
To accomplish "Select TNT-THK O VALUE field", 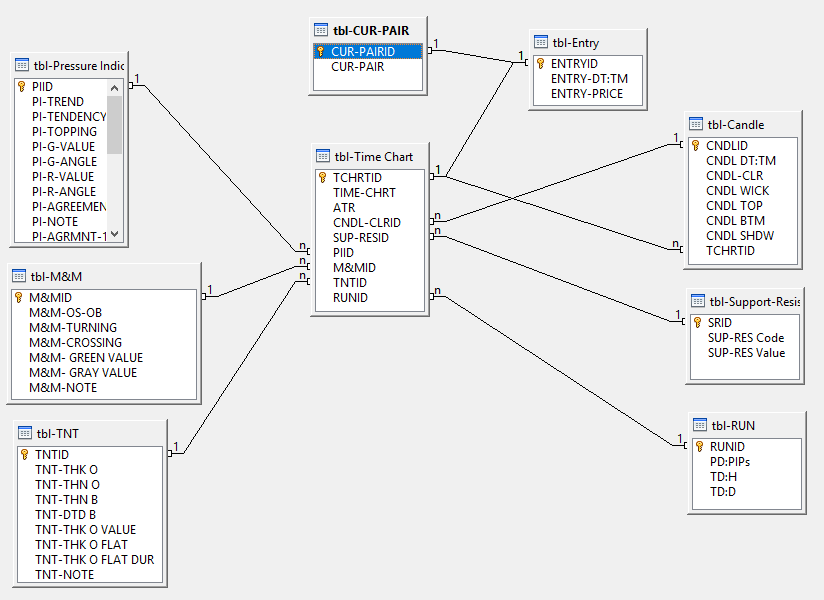I will tap(85, 530).
